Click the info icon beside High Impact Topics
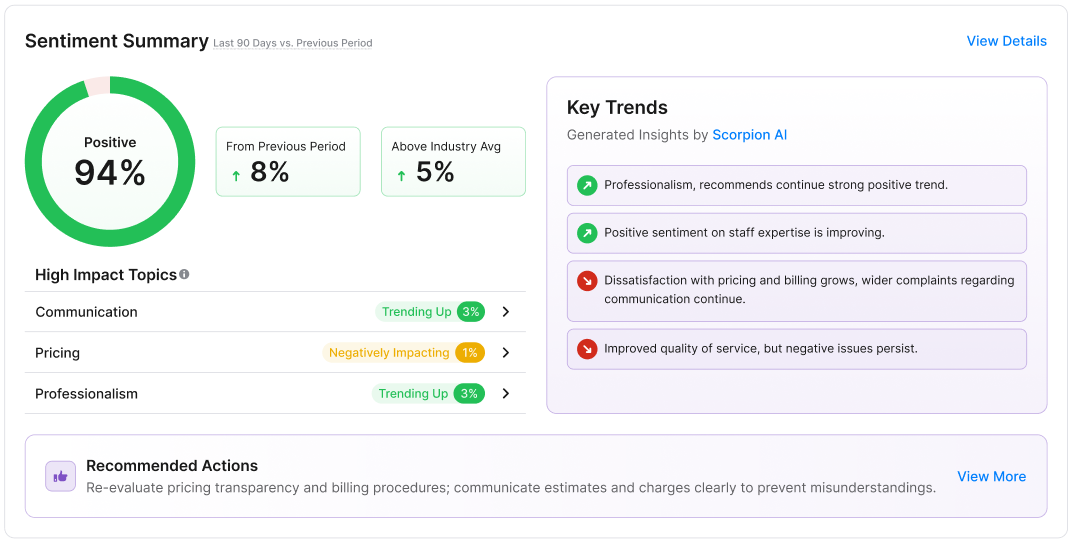This screenshot has width=1073, height=543. pos(184,275)
